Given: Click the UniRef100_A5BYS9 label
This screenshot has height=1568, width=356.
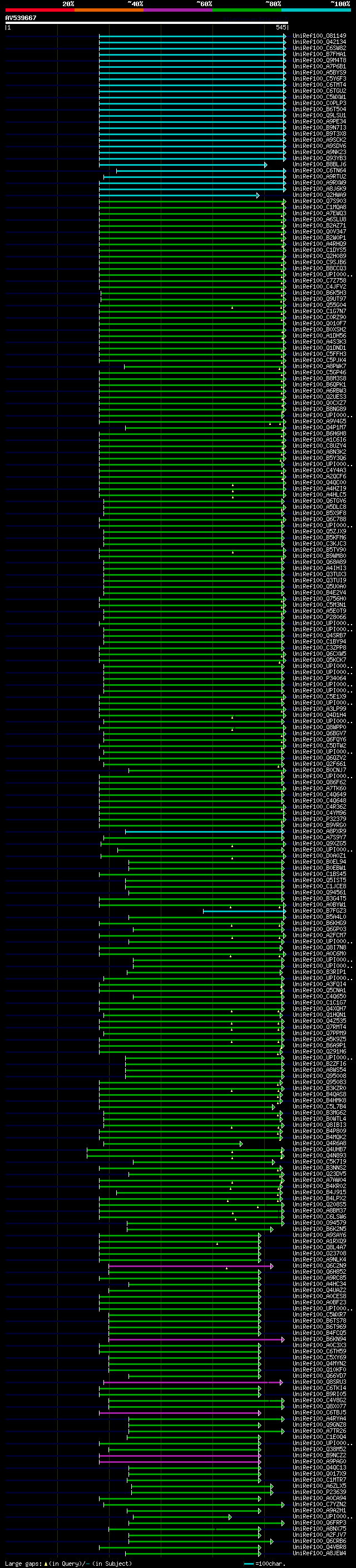Looking at the screenshot, I should tap(319, 72).
